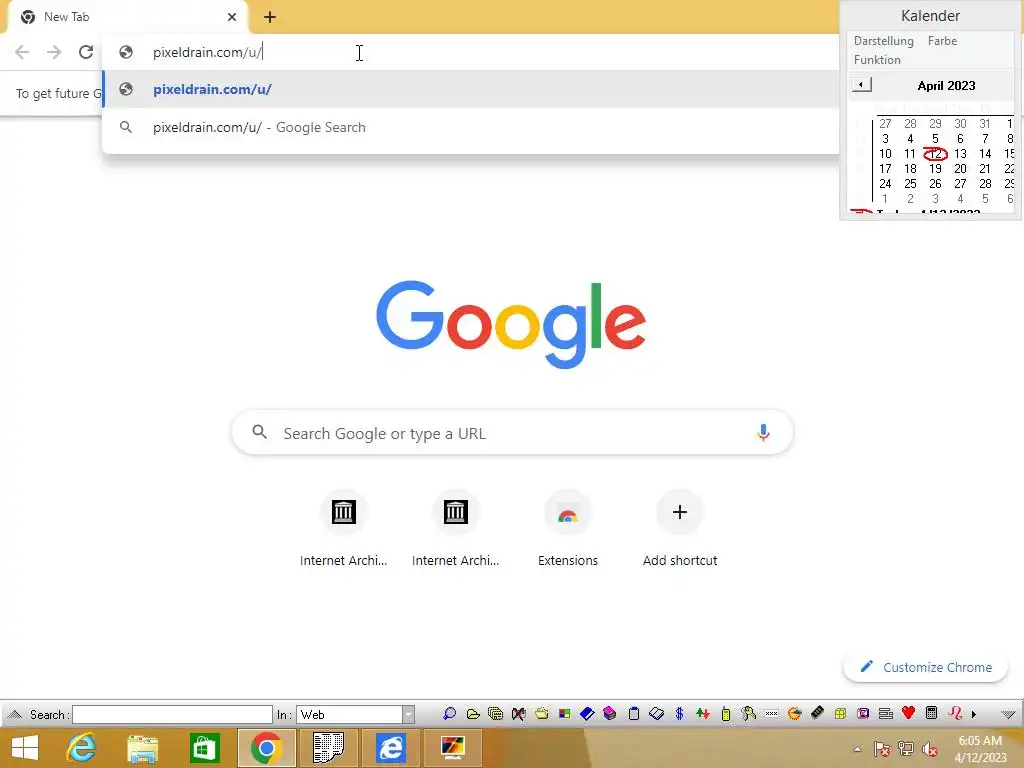
Task: Click Chrome icon on taskbar
Action: (x=266, y=748)
